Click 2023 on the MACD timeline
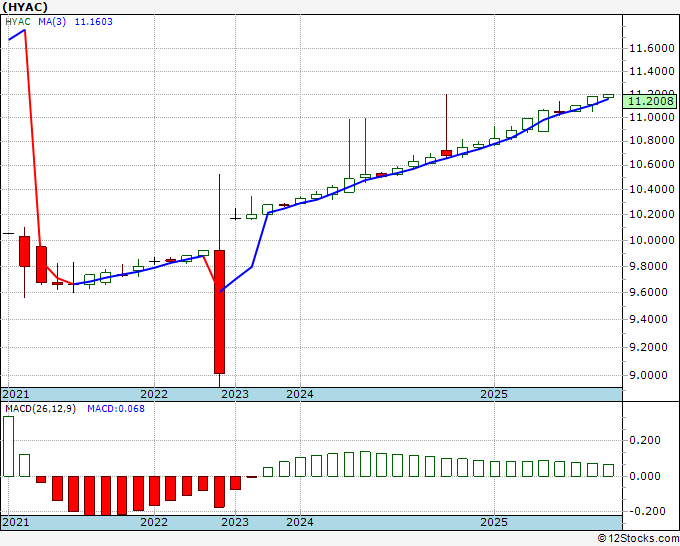This screenshot has height=546, width=680. 235,522
